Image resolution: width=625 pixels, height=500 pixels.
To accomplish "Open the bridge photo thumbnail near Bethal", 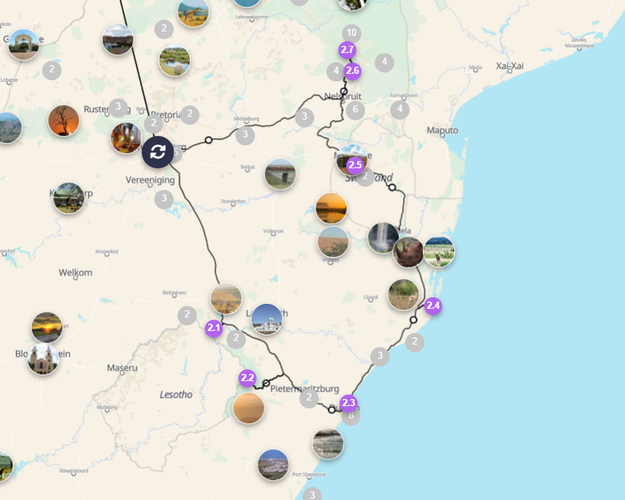I will (x=280, y=174).
